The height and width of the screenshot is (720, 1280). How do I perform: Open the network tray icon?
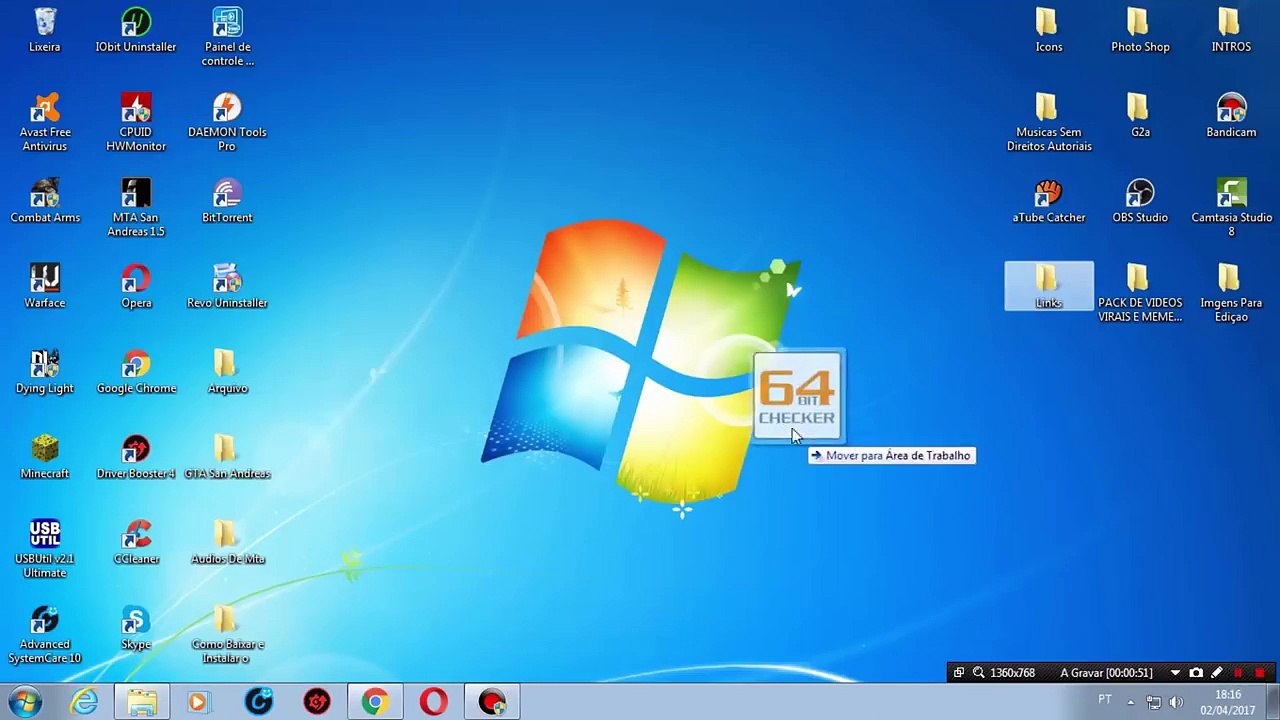tap(1153, 702)
